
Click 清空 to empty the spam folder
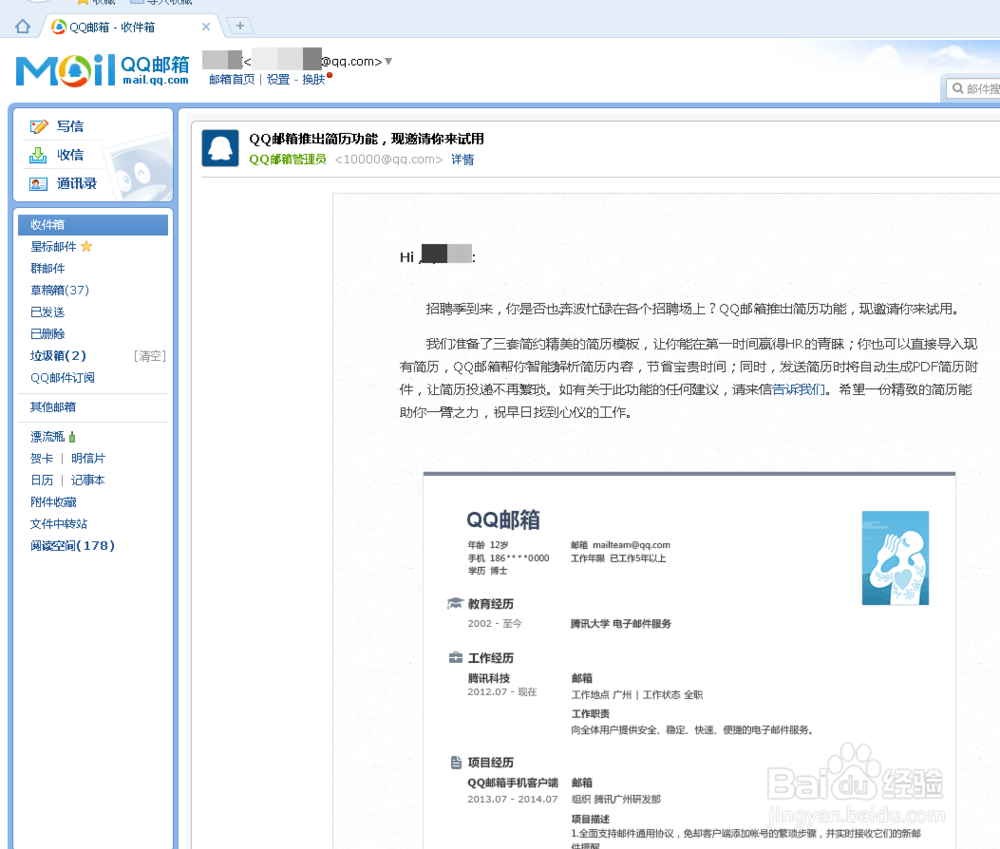150,356
